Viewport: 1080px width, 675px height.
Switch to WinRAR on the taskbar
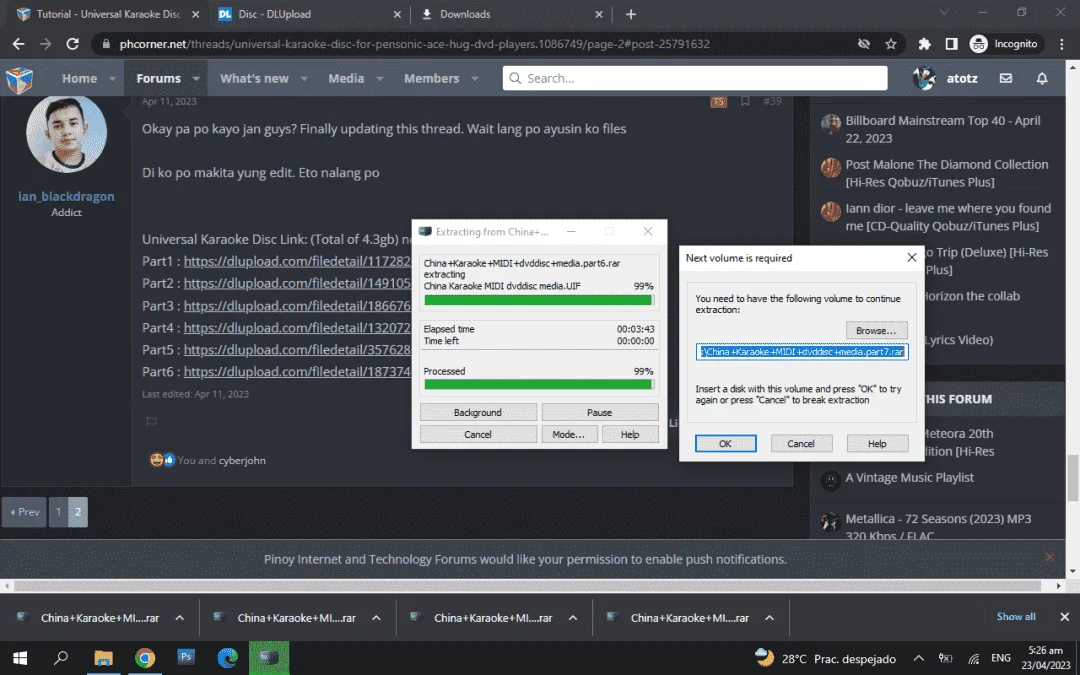[x=269, y=658]
